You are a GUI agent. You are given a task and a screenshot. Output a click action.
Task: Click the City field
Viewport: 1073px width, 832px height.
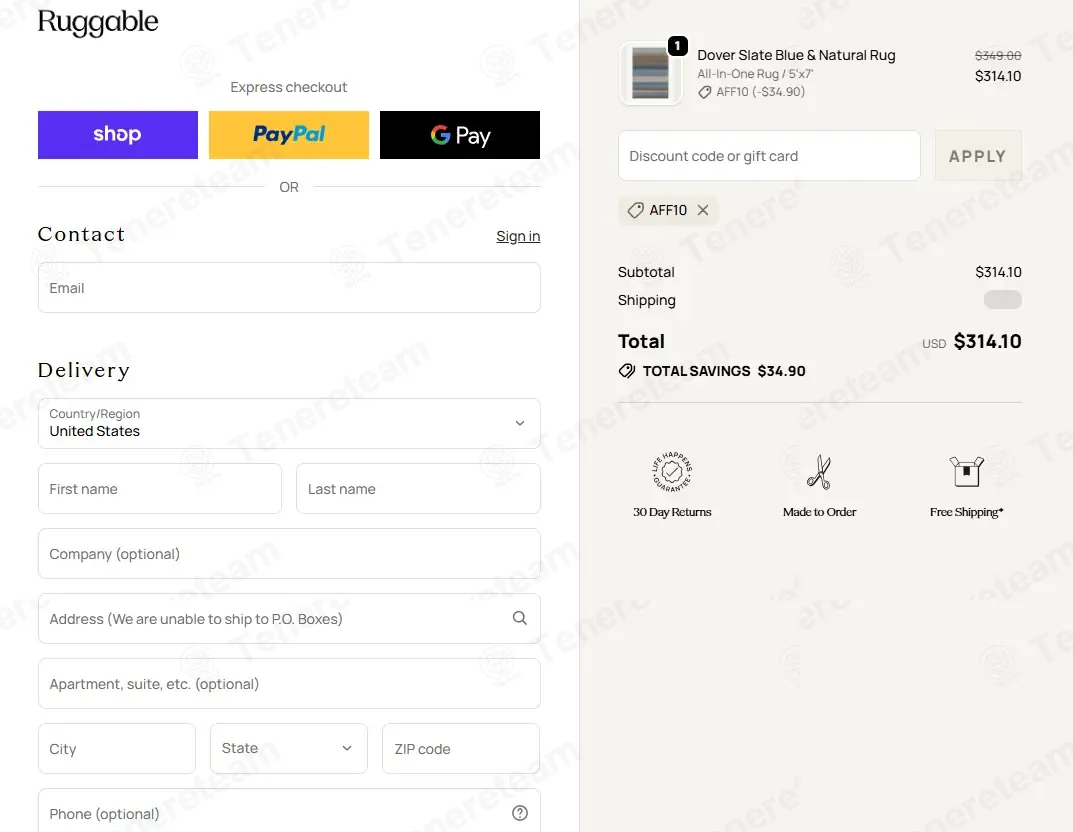[117, 749]
